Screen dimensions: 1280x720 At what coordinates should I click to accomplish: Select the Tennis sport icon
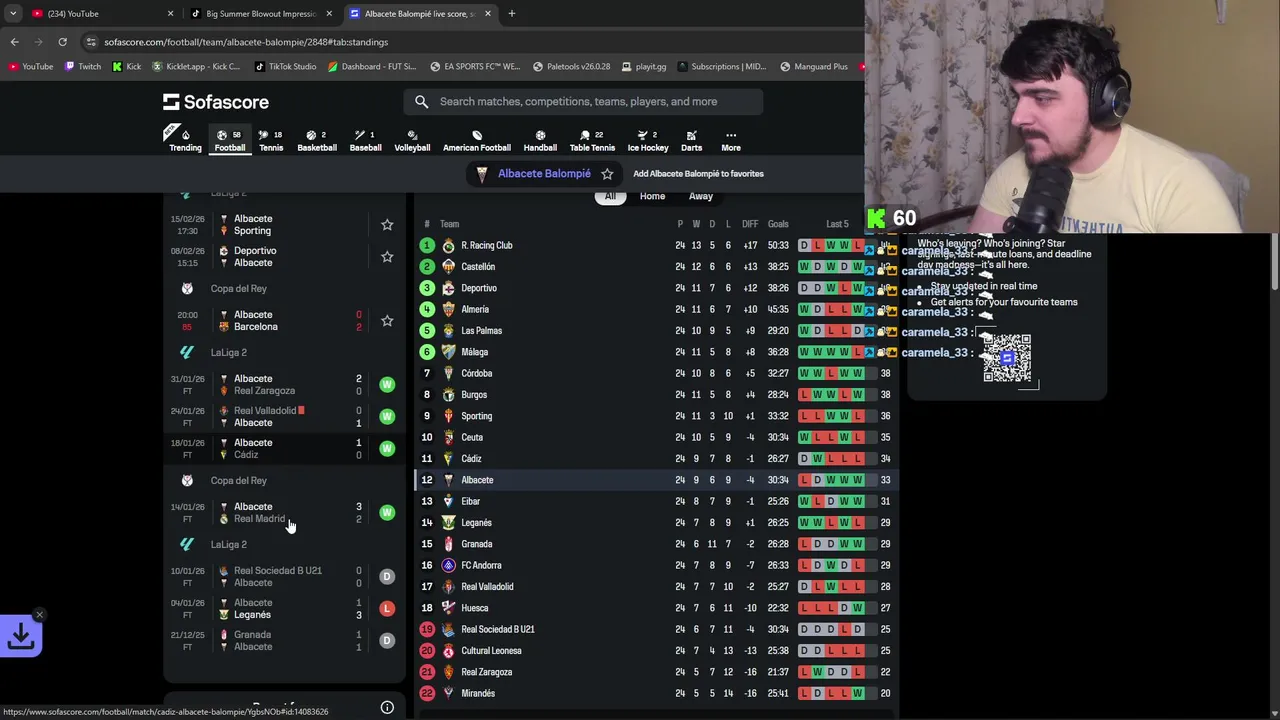(271, 140)
